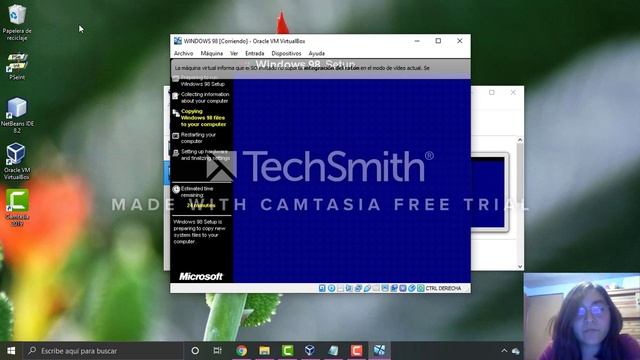This screenshot has width=640, height=360.
Task: Click the shared folders status icon
Action: point(376,288)
